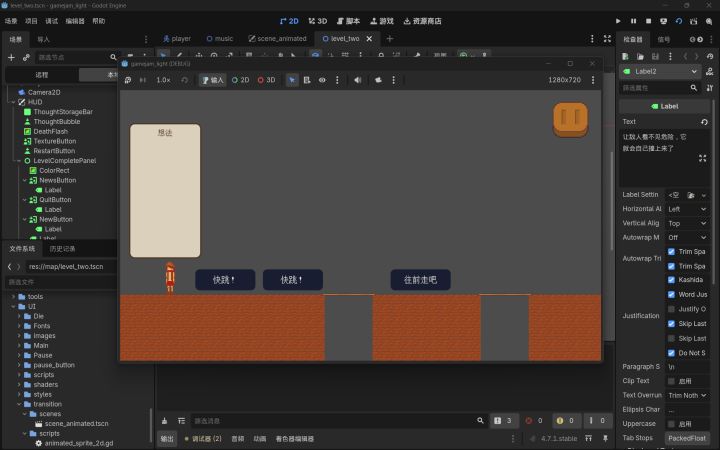Click the game window suspend icon

tap(128, 80)
